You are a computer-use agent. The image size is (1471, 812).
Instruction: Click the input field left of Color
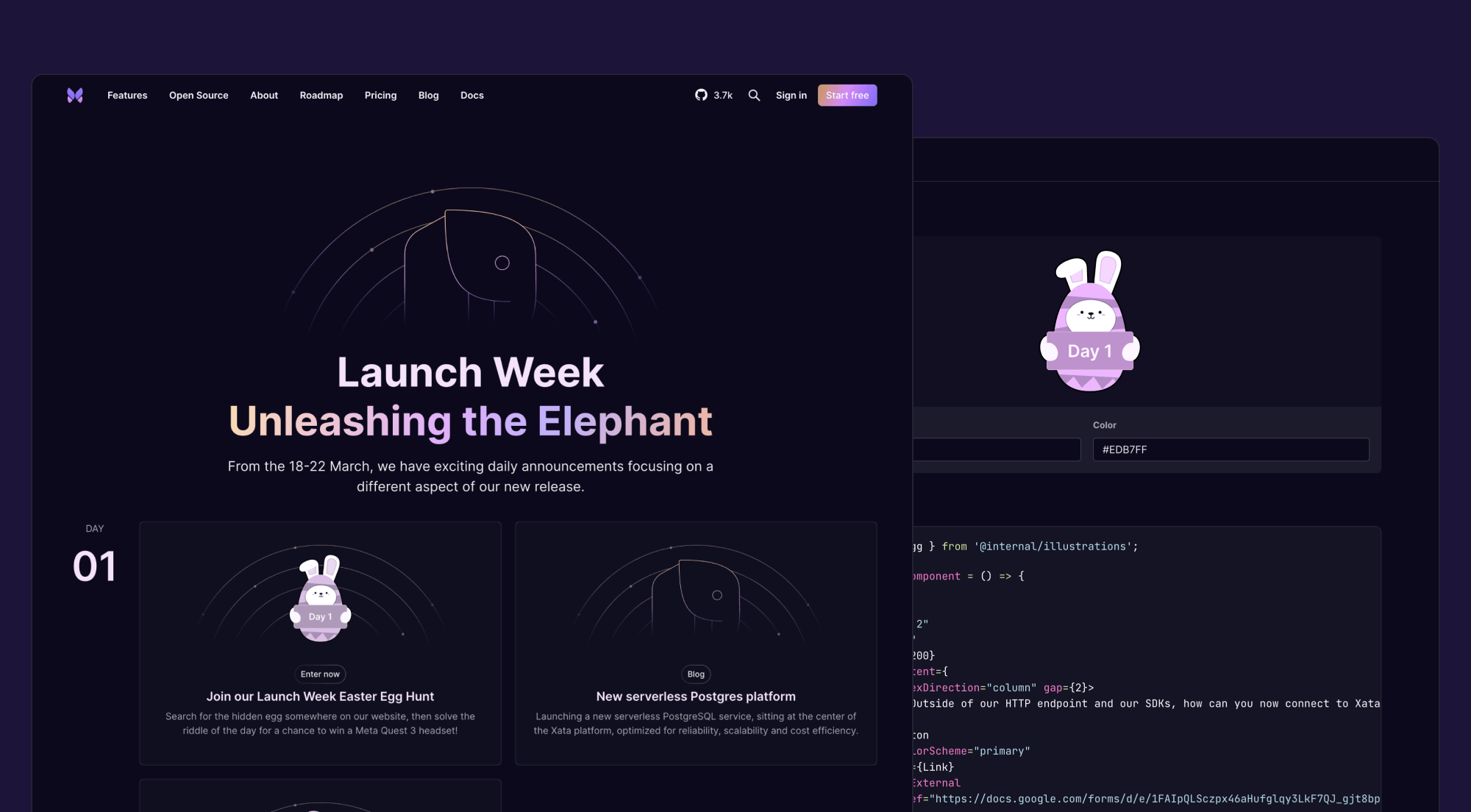[997, 450]
